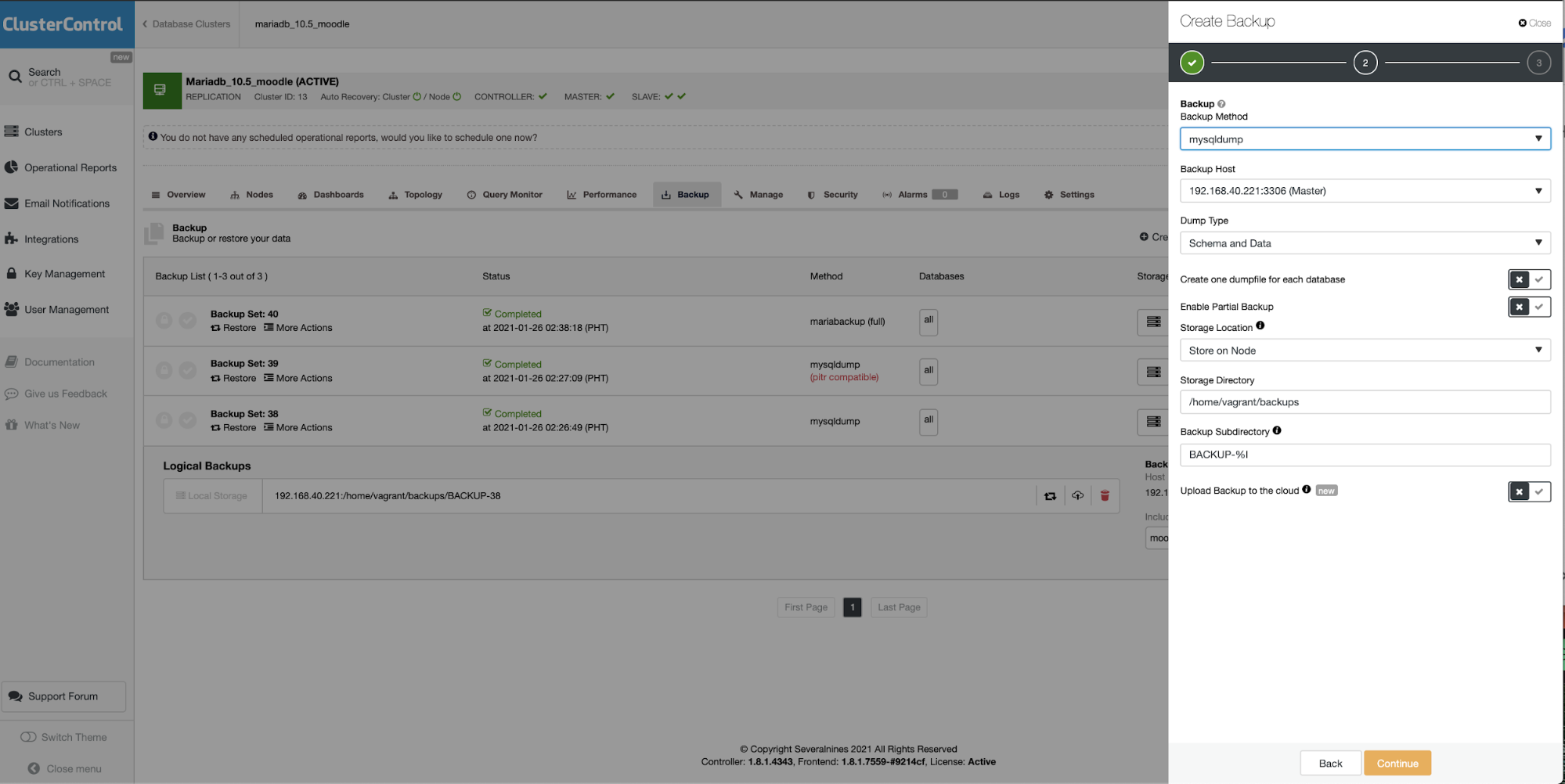This screenshot has width=1565, height=784.
Task: Delete BACKUP-38 with the red trash icon
Action: (1105, 496)
